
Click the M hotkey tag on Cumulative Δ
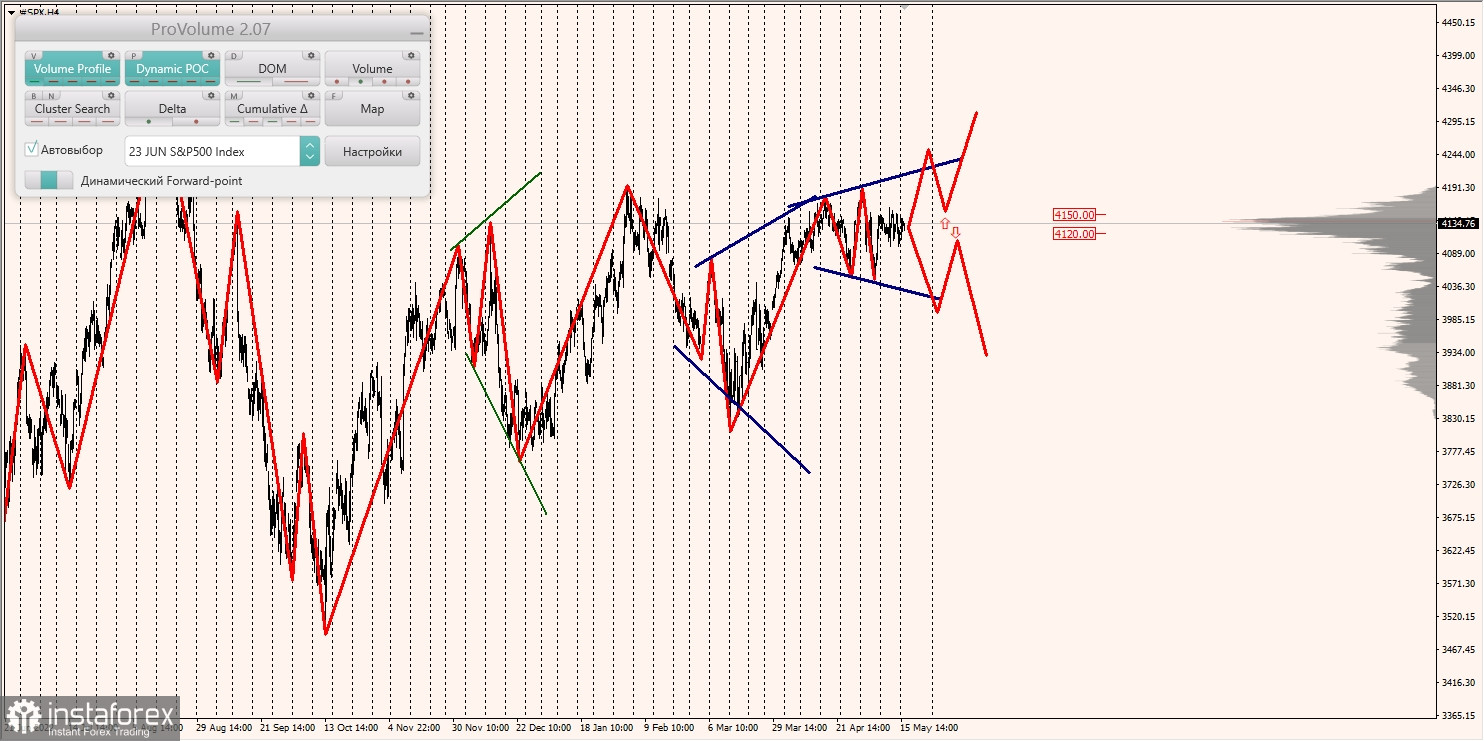tap(235, 96)
